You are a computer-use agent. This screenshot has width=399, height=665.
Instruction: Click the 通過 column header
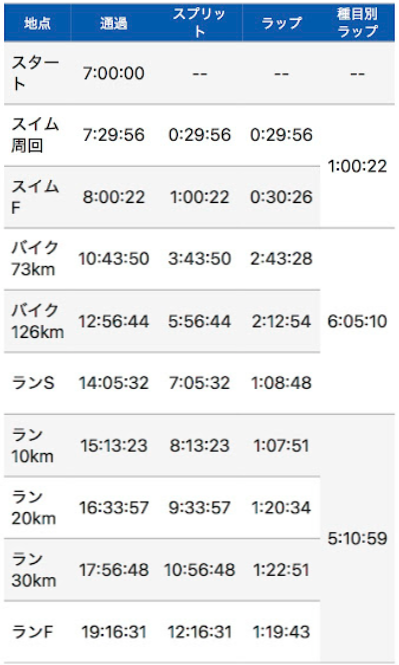(x=114, y=23)
